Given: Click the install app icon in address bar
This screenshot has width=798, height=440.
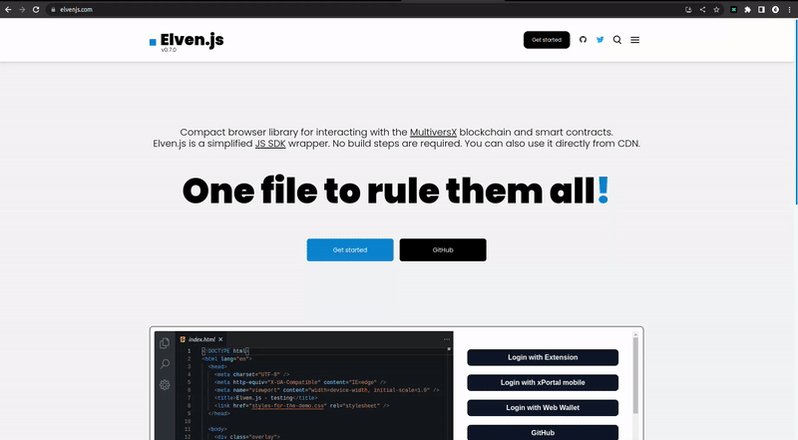Looking at the screenshot, I should [x=688, y=9].
